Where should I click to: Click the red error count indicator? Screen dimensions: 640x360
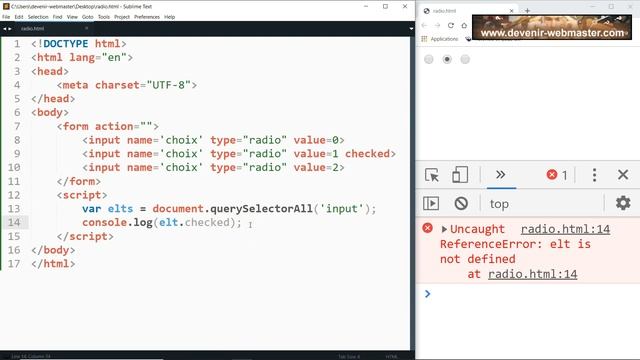tap(557, 175)
